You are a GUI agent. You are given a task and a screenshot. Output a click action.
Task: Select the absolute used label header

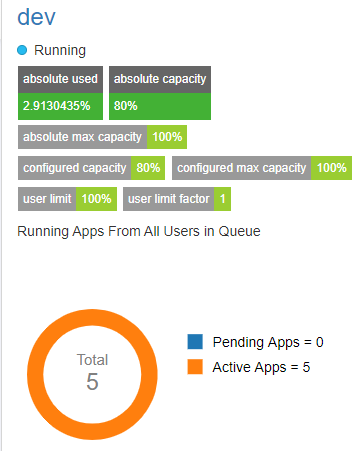coord(60,79)
